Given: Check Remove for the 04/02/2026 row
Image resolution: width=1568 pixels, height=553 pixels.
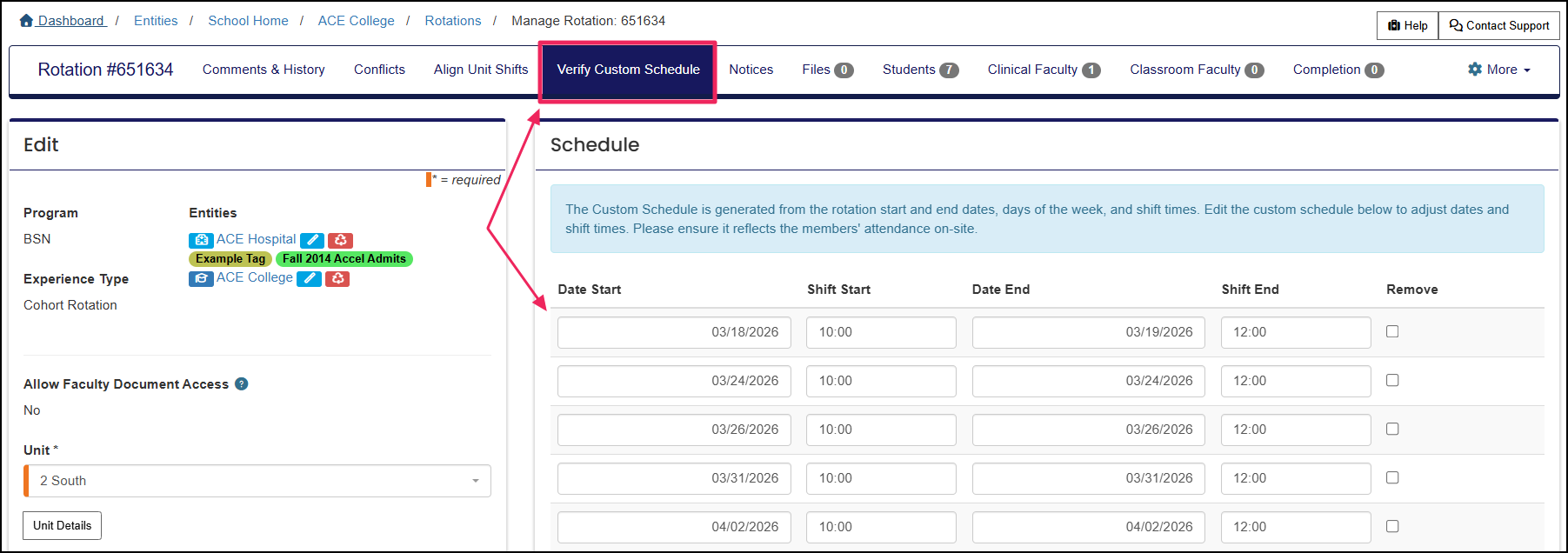Looking at the screenshot, I should pyautogui.click(x=1392, y=526).
